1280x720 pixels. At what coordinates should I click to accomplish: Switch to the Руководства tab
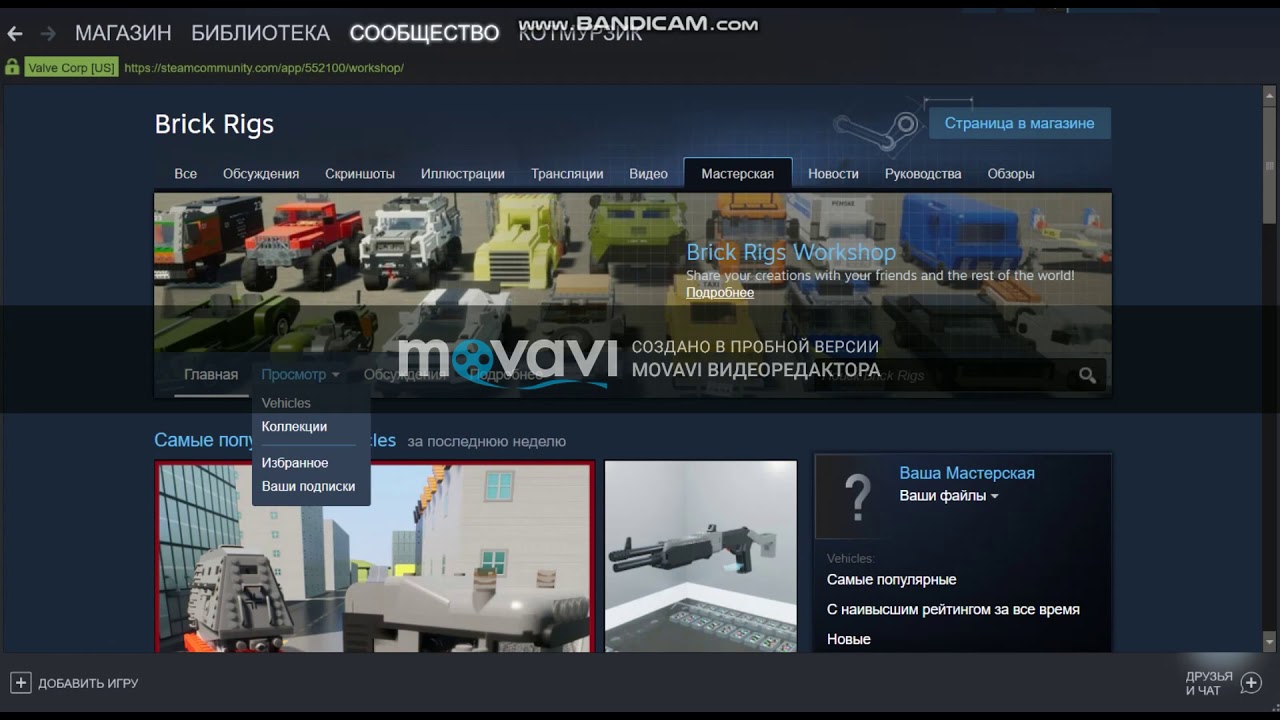923,173
